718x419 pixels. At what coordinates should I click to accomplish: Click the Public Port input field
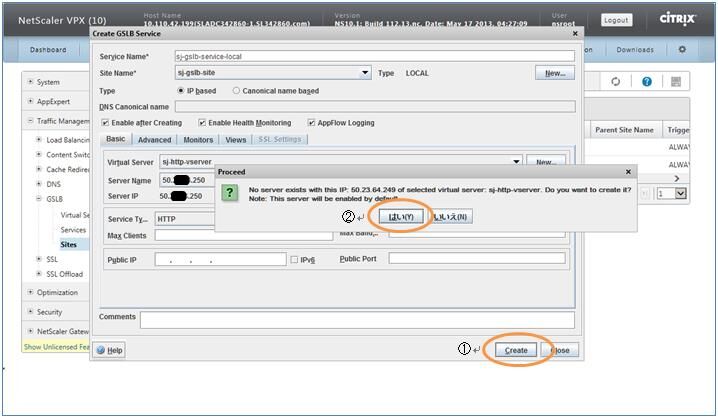[477, 258]
